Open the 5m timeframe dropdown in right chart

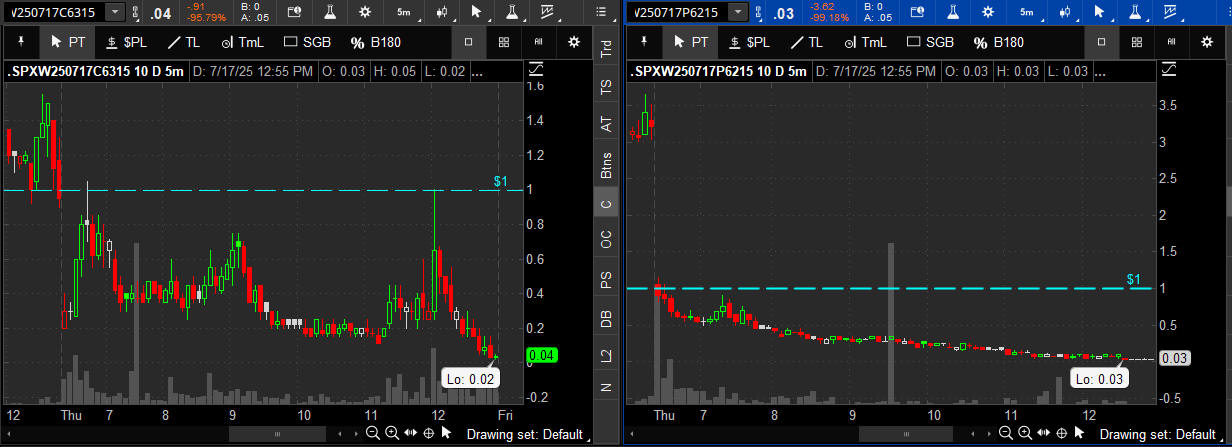pyautogui.click(x=1026, y=12)
